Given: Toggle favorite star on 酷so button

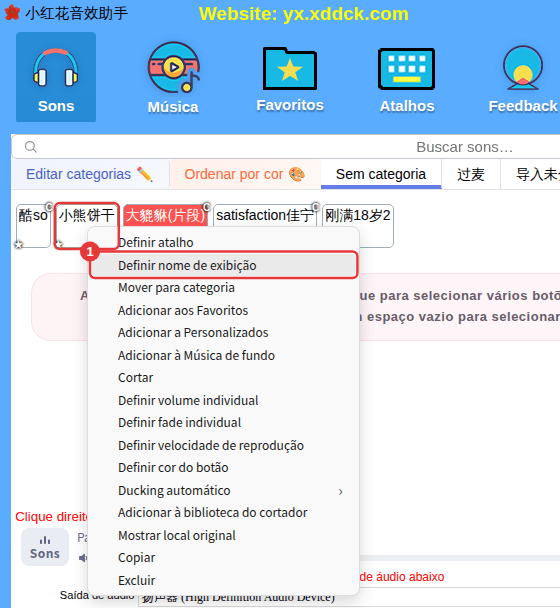Looking at the screenshot, I should 18,245.
